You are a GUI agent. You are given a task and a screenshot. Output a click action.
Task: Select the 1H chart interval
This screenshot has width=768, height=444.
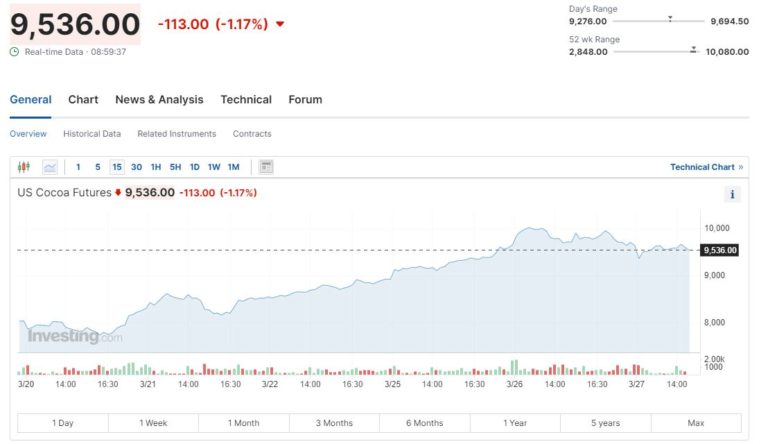coord(155,167)
